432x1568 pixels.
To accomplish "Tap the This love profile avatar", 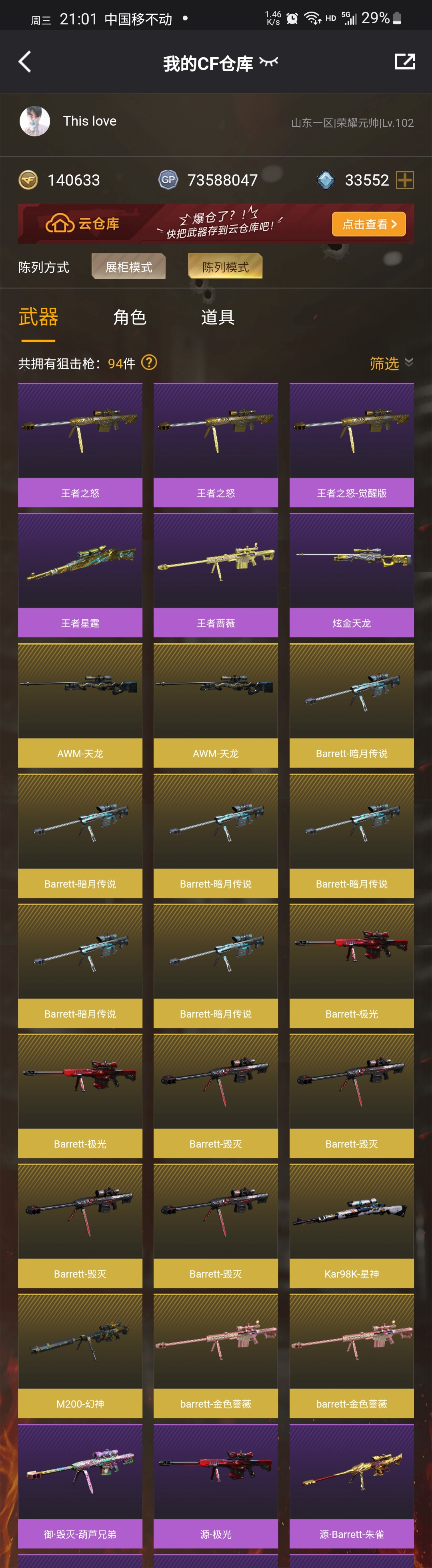I will (x=35, y=121).
